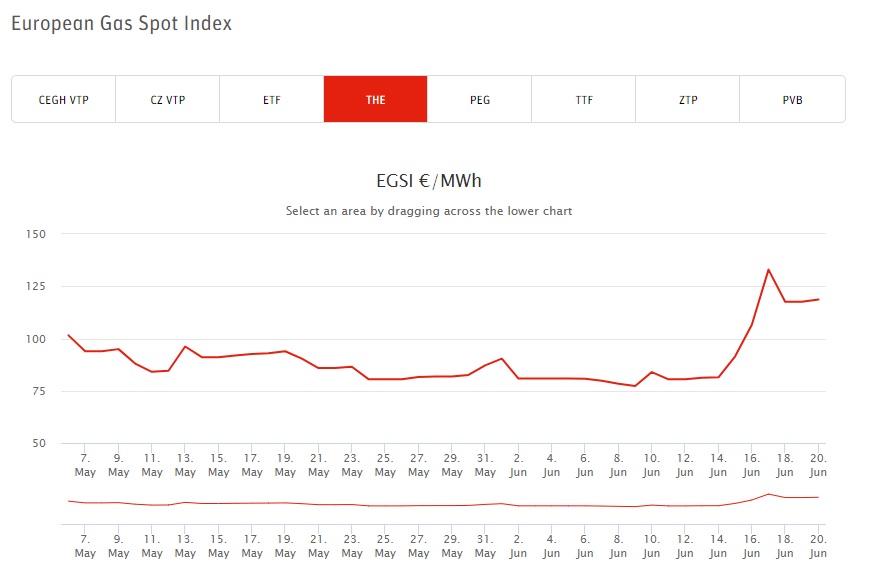This screenshot has width=872, height=584.
Task: Click the lower navigator chart line near 25 May
Action: (385, 505)
